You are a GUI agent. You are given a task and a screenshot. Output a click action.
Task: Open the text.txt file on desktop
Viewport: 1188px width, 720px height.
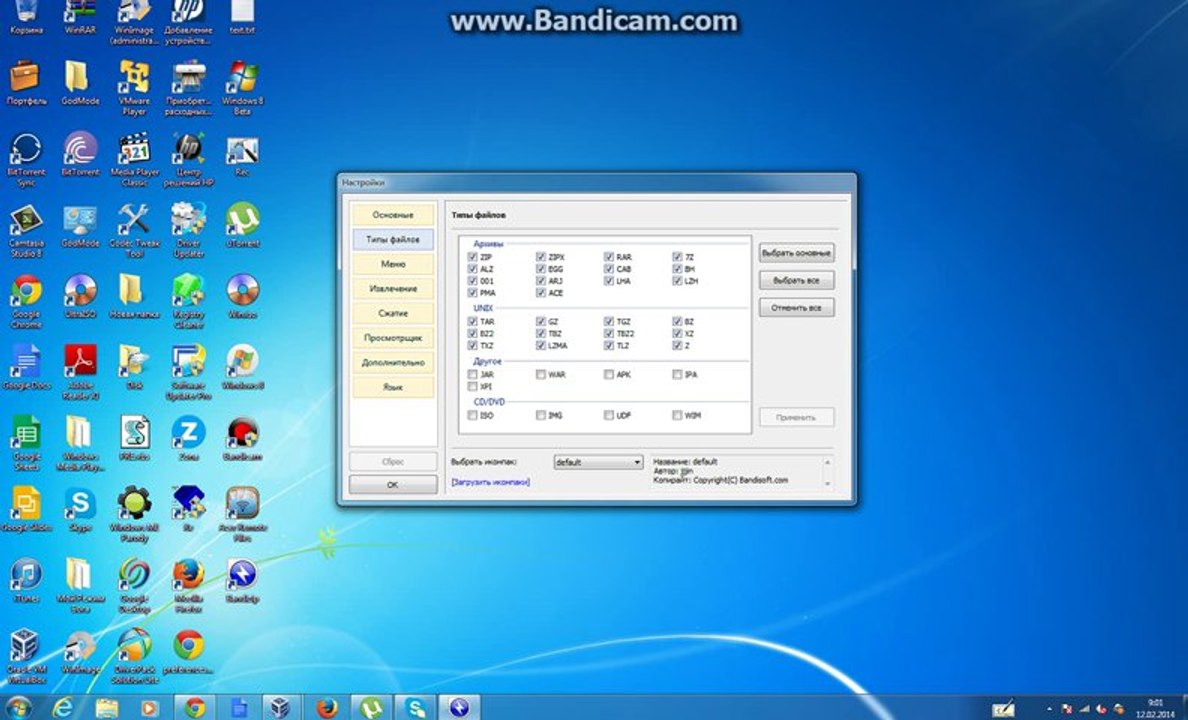242,18
